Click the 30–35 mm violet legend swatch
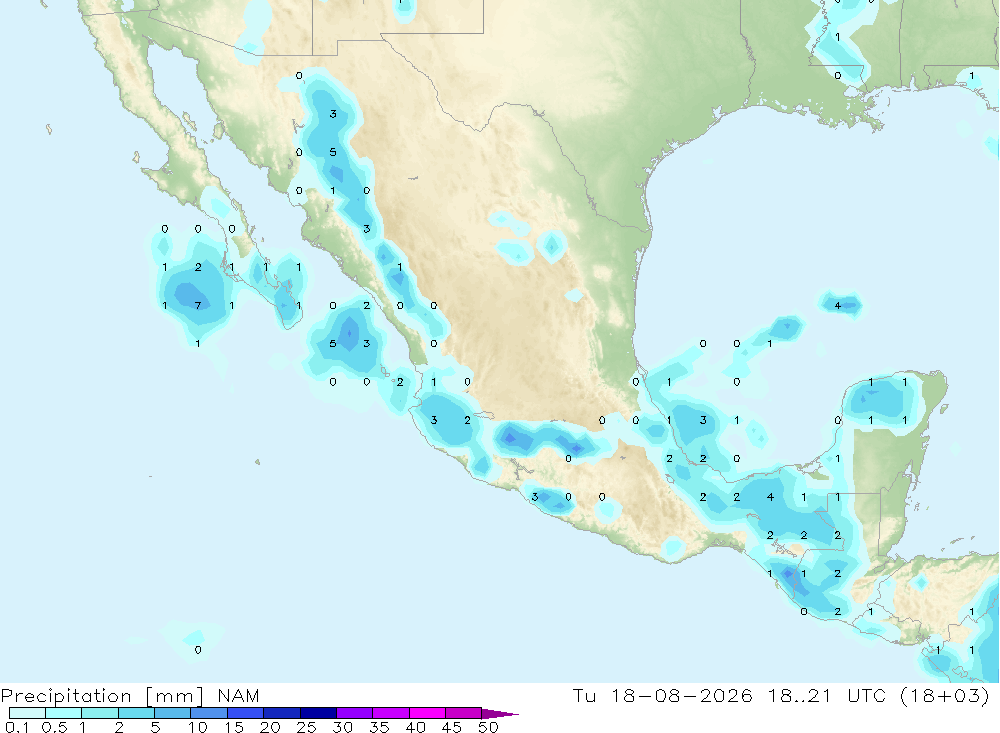Image resolution: width=1000 pixels, height=733 pixels. tap(354, 713)
